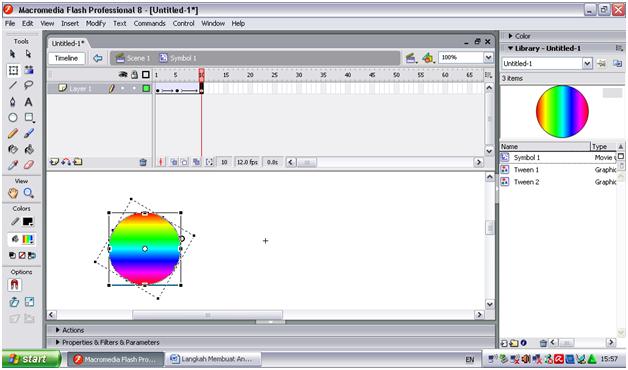Open timeline frame view options menu
The width and height of the screenshot is (628, 370).
coord(488,75)
